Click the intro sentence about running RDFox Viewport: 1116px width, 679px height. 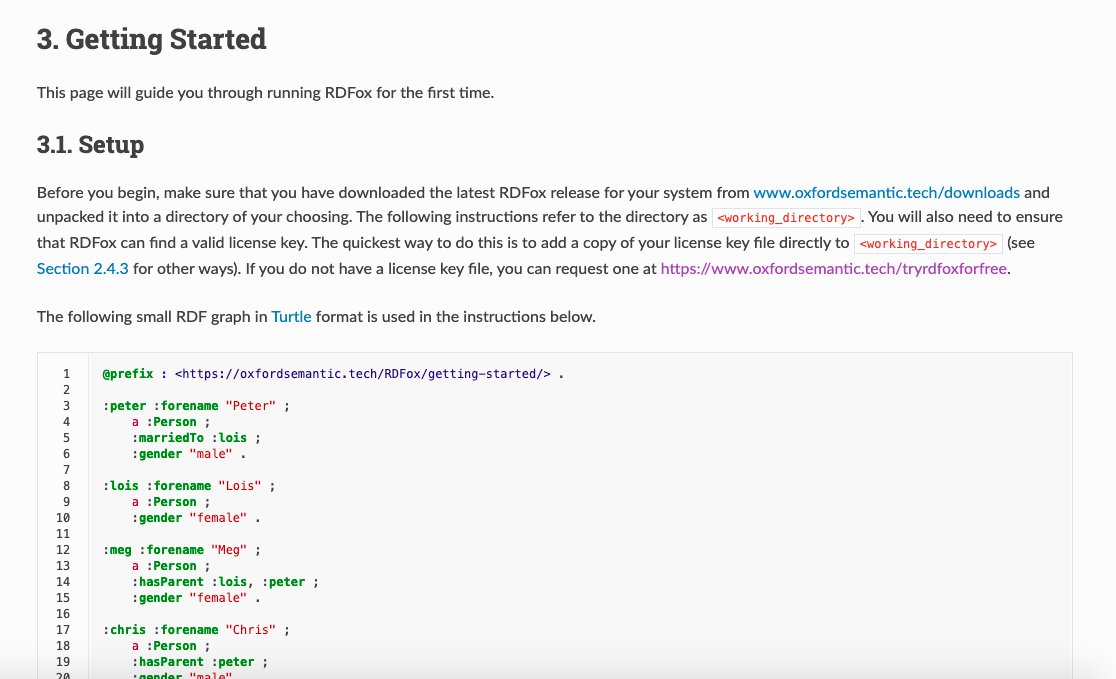coord(265,93)
